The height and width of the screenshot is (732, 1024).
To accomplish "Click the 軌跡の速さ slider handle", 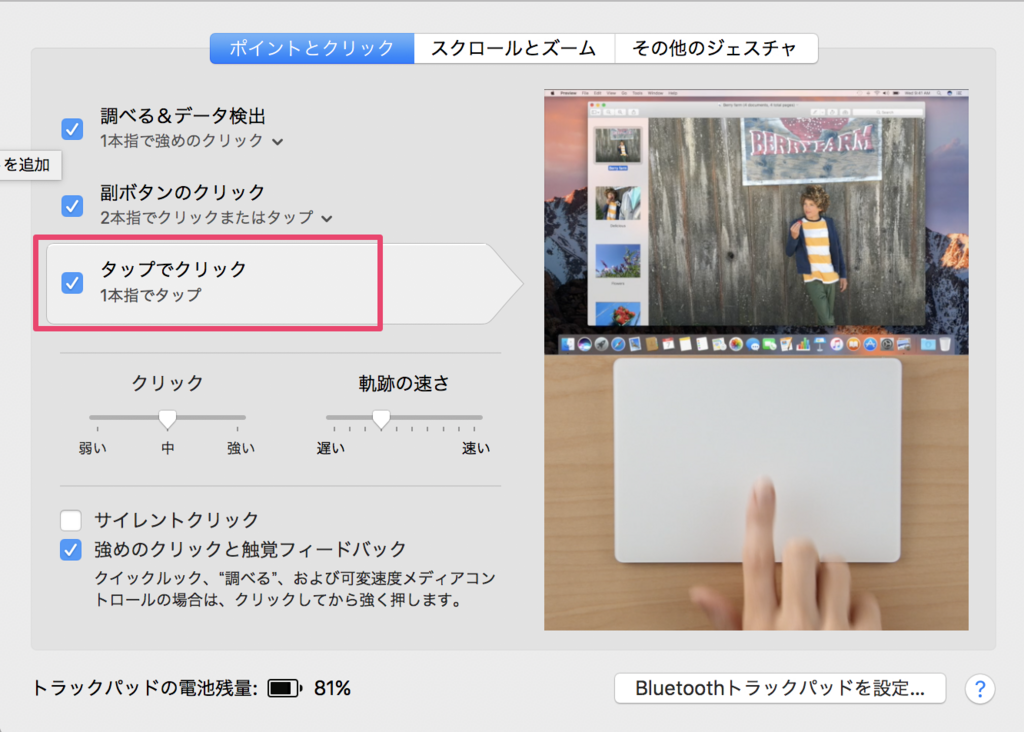I will 380,418.
